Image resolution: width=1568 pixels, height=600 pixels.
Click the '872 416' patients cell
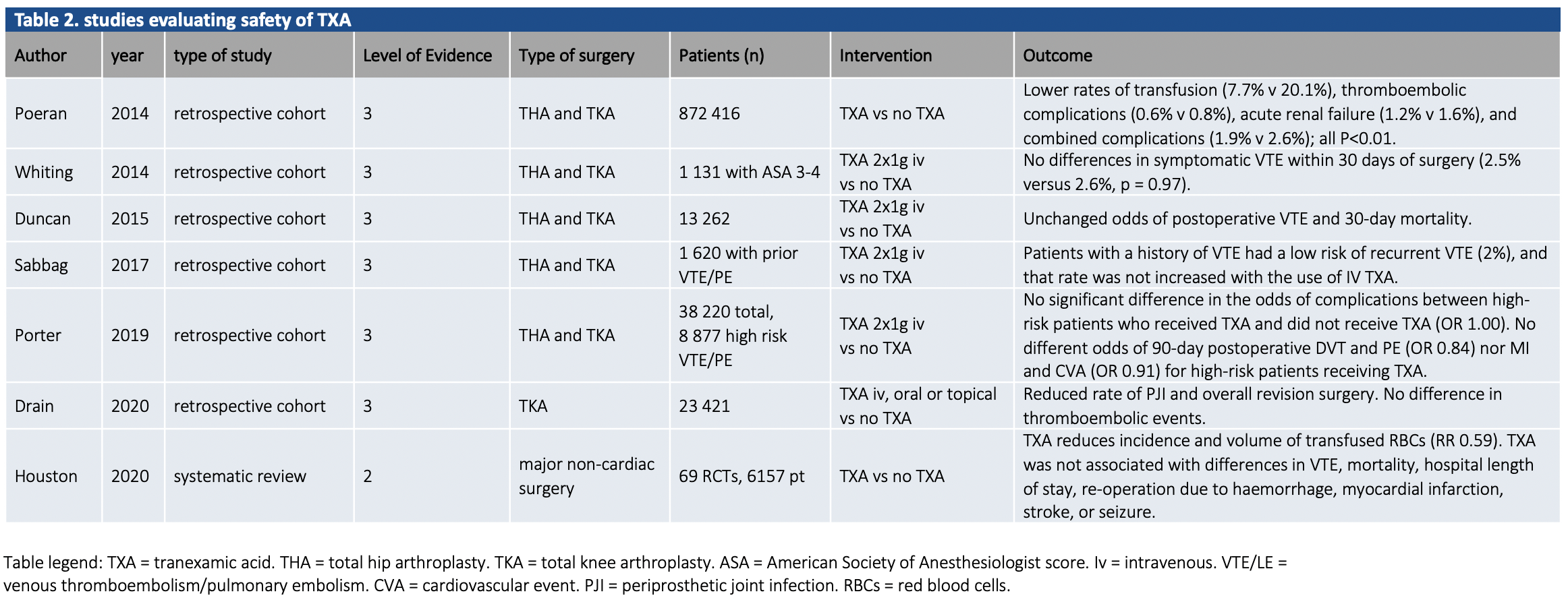709,113
